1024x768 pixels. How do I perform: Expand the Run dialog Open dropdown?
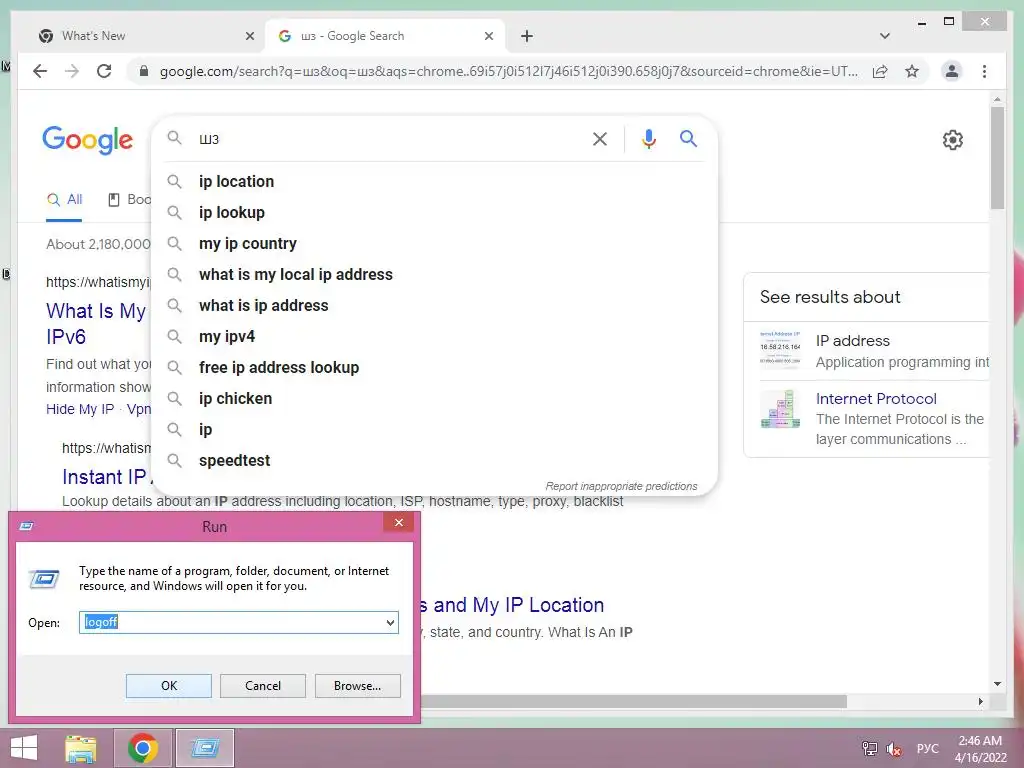(x=390, y=622)
